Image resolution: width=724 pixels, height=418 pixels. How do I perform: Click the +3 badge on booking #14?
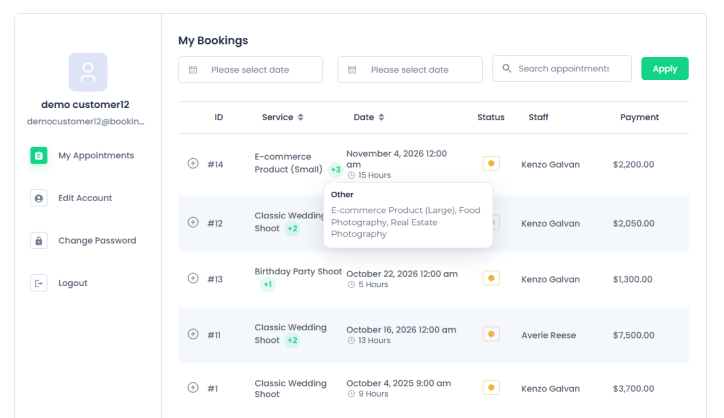point(336,170)
